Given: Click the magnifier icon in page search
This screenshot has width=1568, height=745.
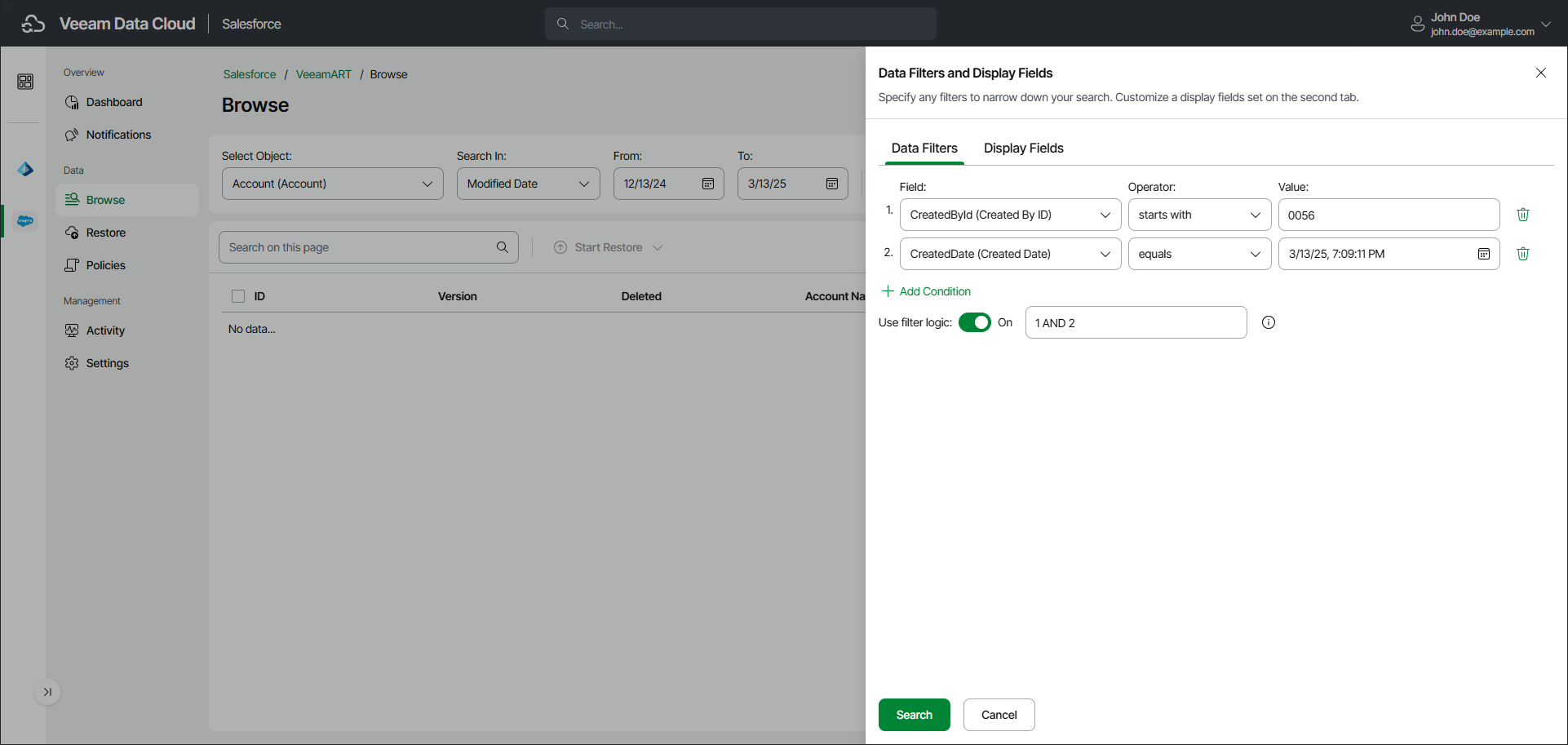Looking at the screenshot, I should [x=503, y=247].
